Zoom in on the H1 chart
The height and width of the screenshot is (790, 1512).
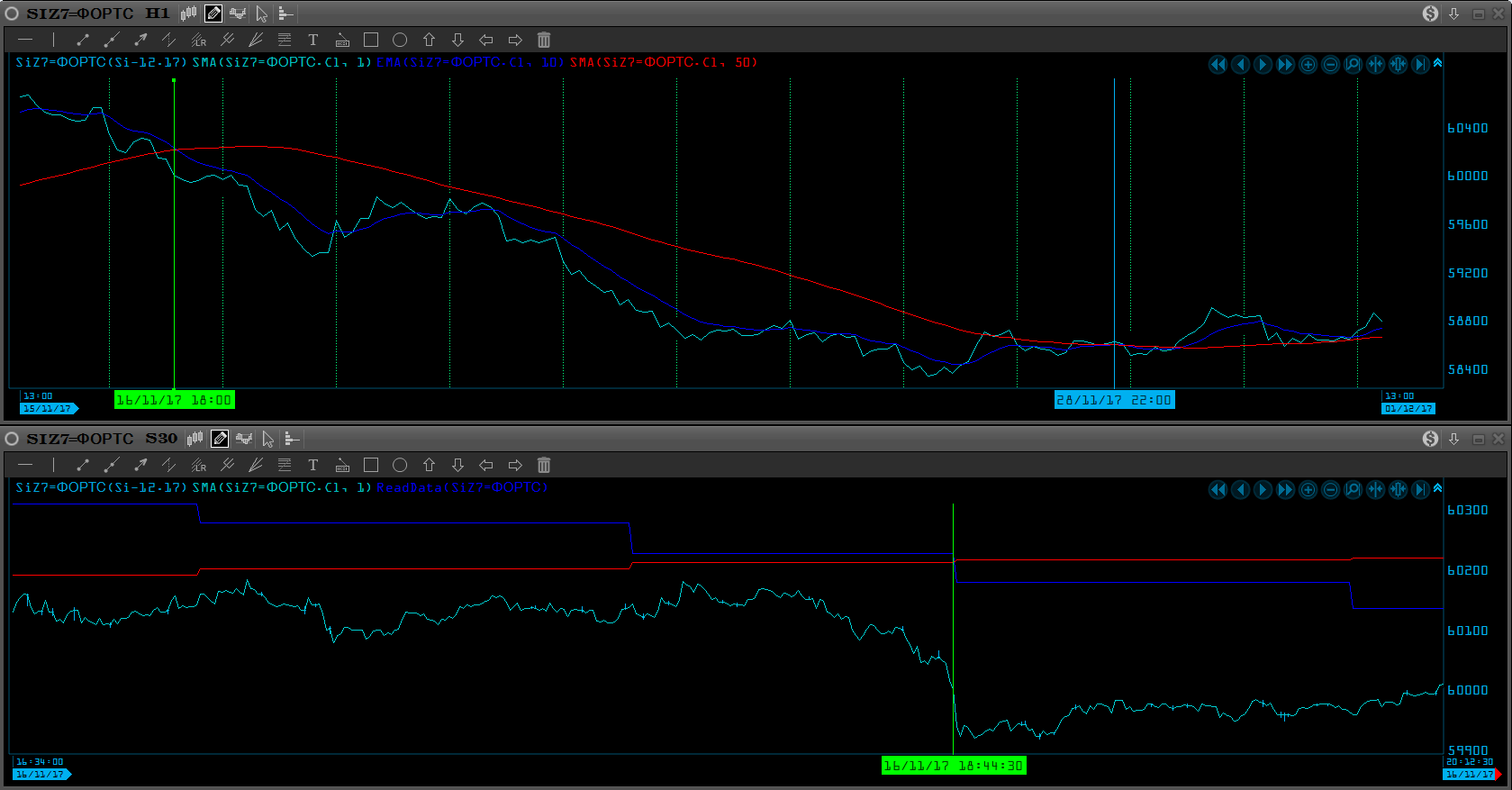pos(1308,65)
